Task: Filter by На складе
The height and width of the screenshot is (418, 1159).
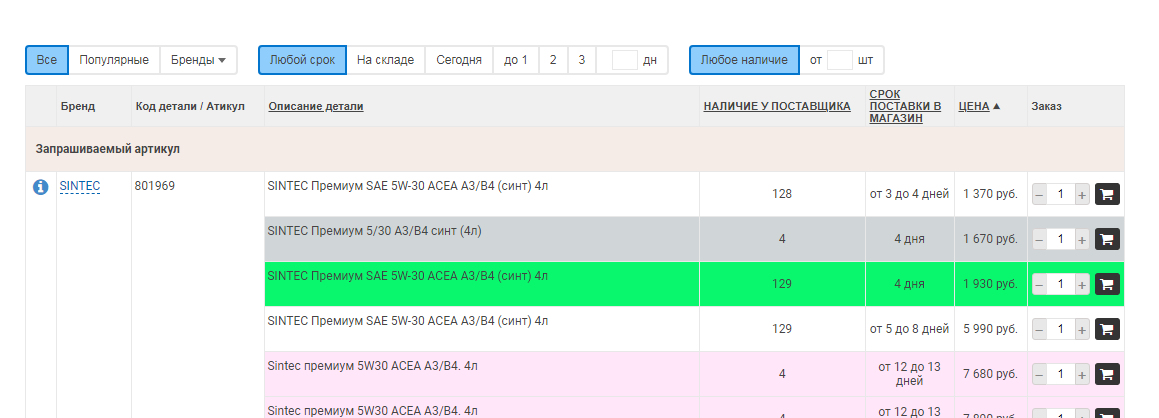Action: click(385, 60)
